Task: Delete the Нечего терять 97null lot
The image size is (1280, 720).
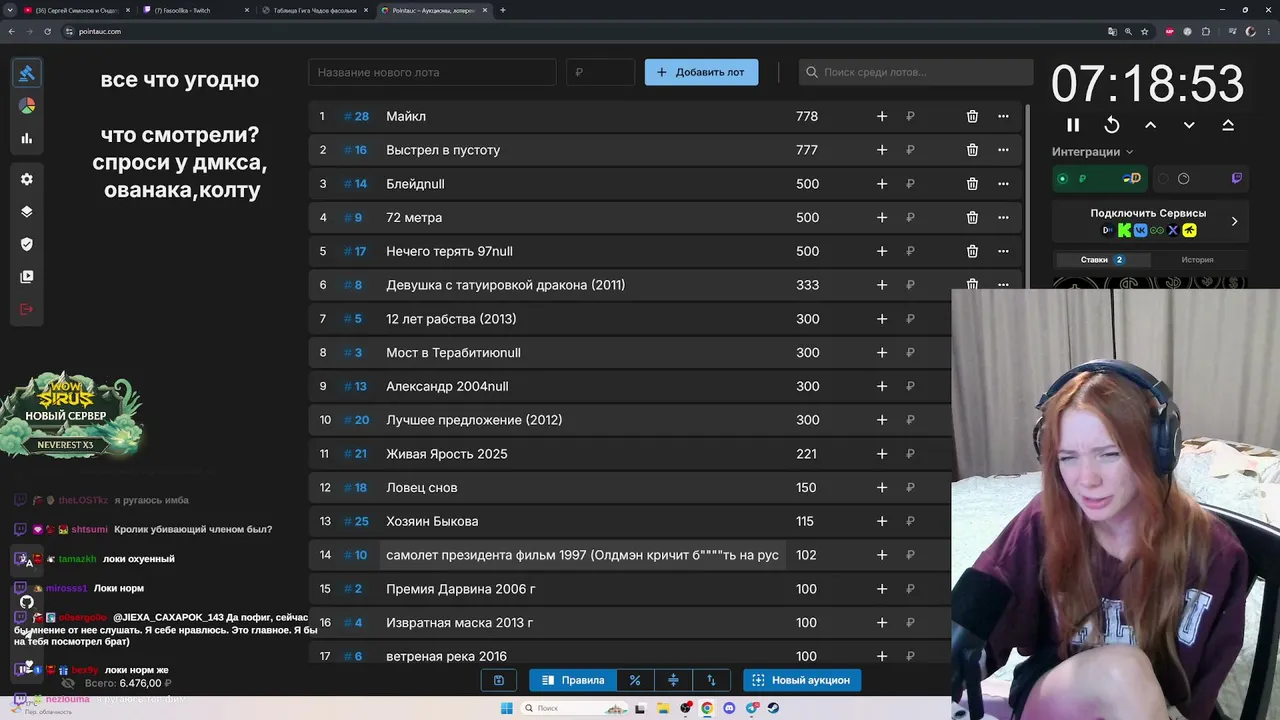Action: (x=972, y=251)
